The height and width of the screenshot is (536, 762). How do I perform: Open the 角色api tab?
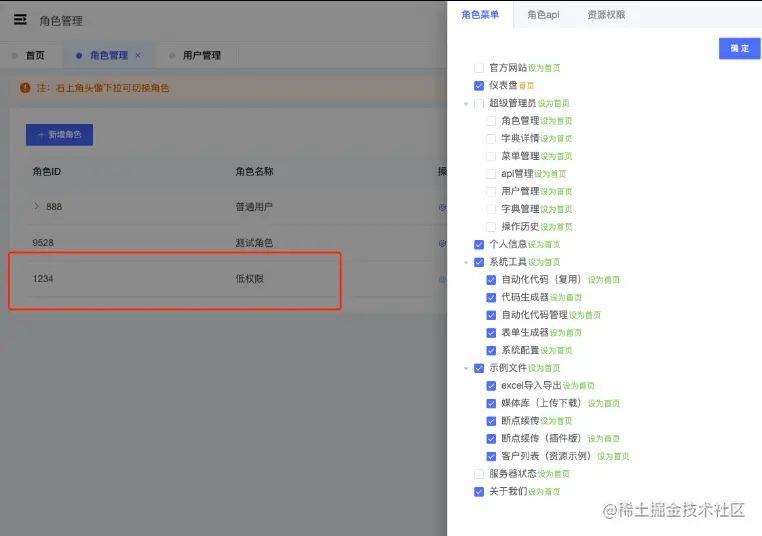pyautogui.click(x=543, y=15)
